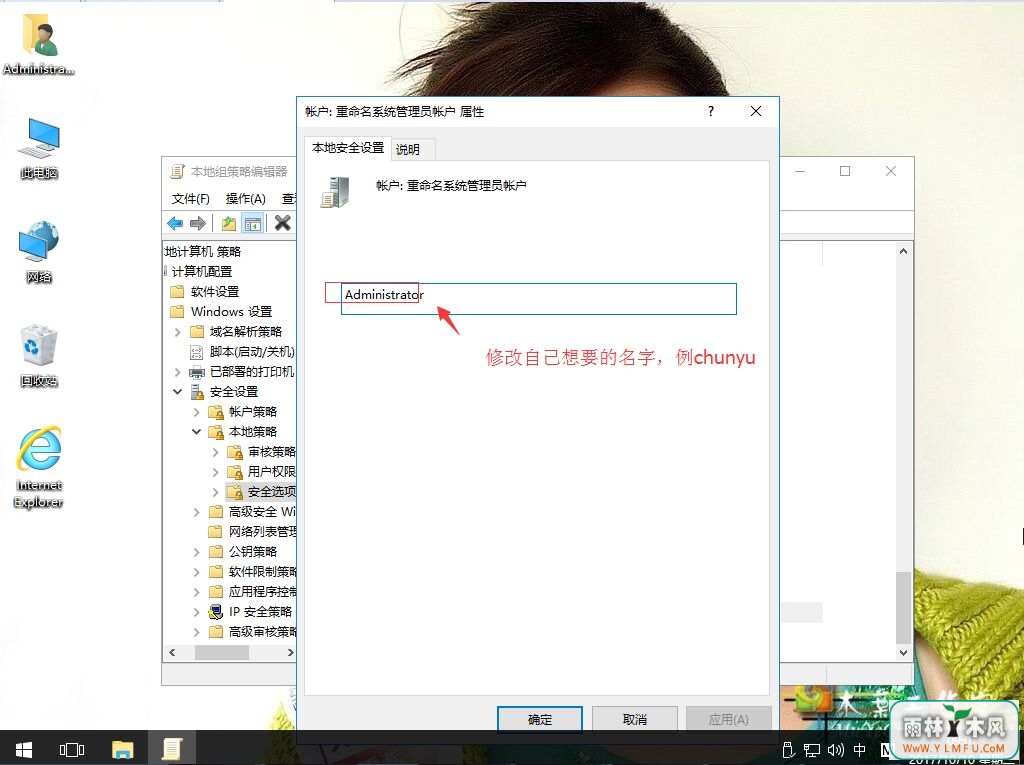Click tree horizontal scrollbar left arrow
1024x765 pixels.
click(172, 653)
